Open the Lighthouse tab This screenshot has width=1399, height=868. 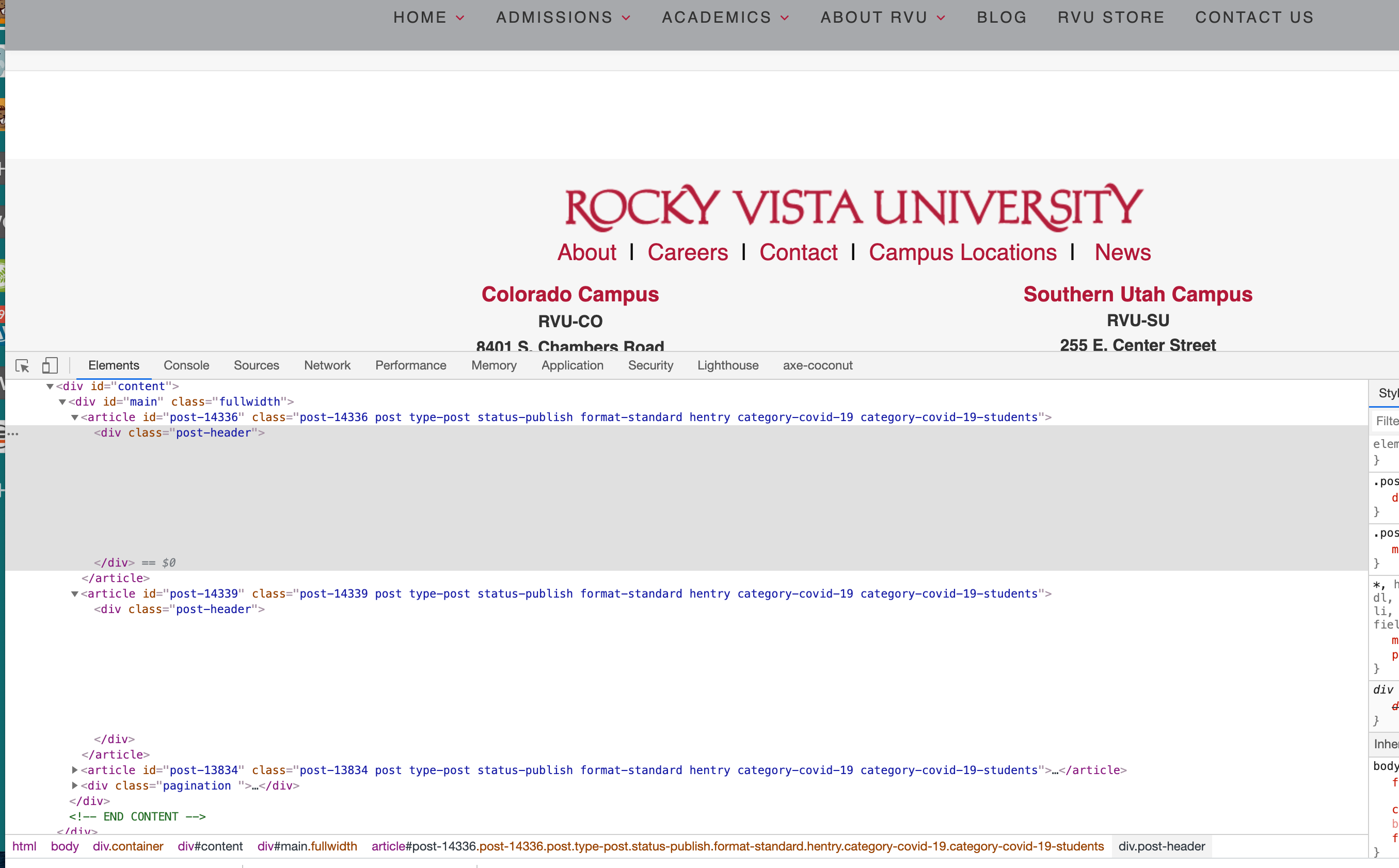click(x=727, y=366)
